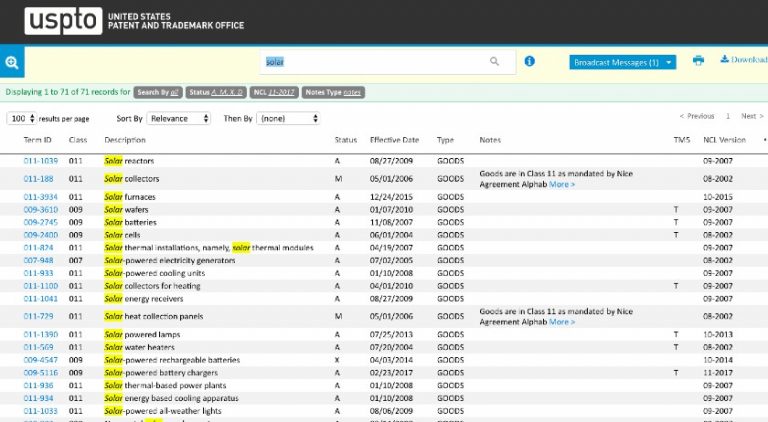This screenshot has height=422, width=768.
Task: Open Term ID 011-1039 link
Action: (x=40, y=160)
